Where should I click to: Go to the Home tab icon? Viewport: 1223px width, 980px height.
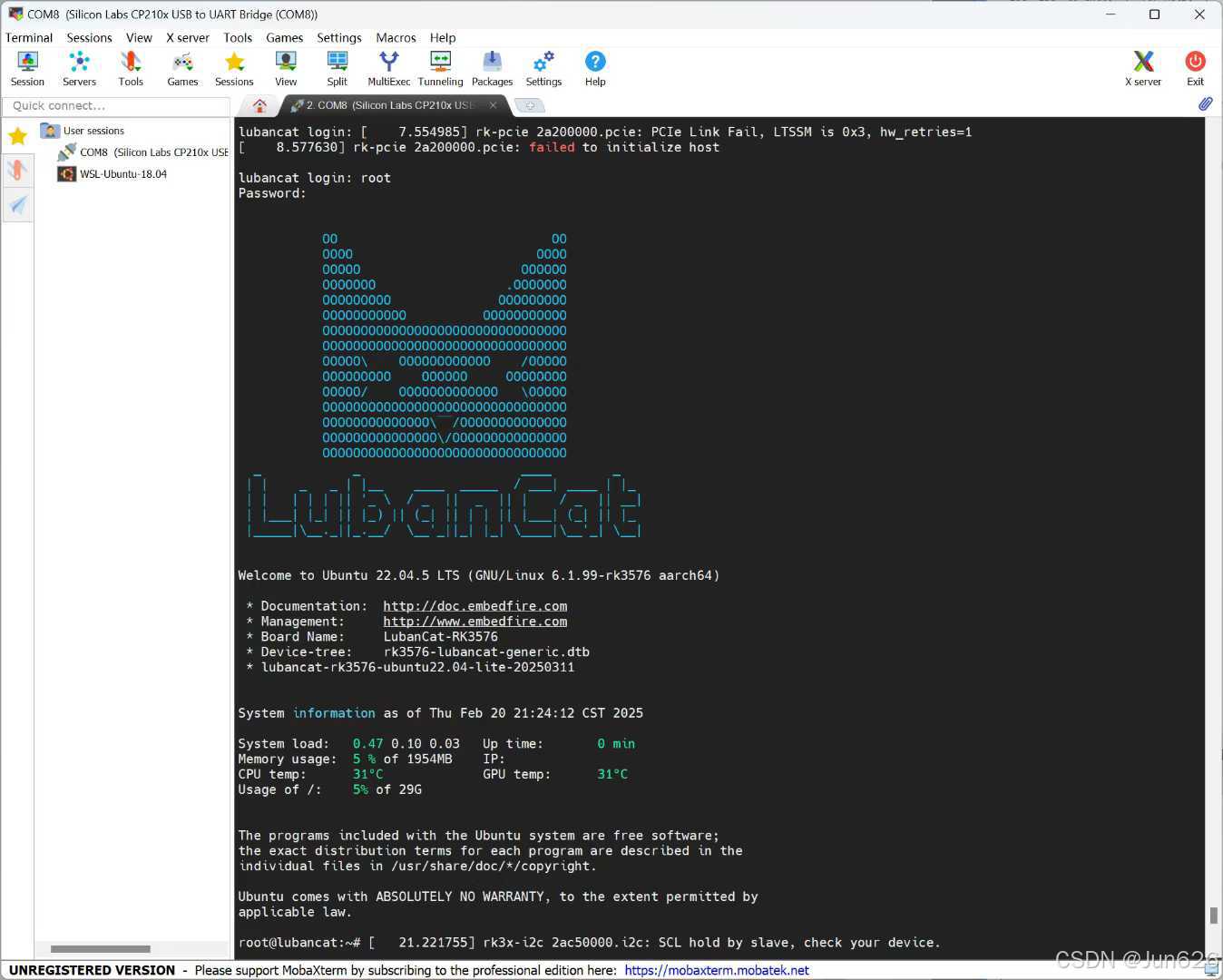(x=259, y=105)
